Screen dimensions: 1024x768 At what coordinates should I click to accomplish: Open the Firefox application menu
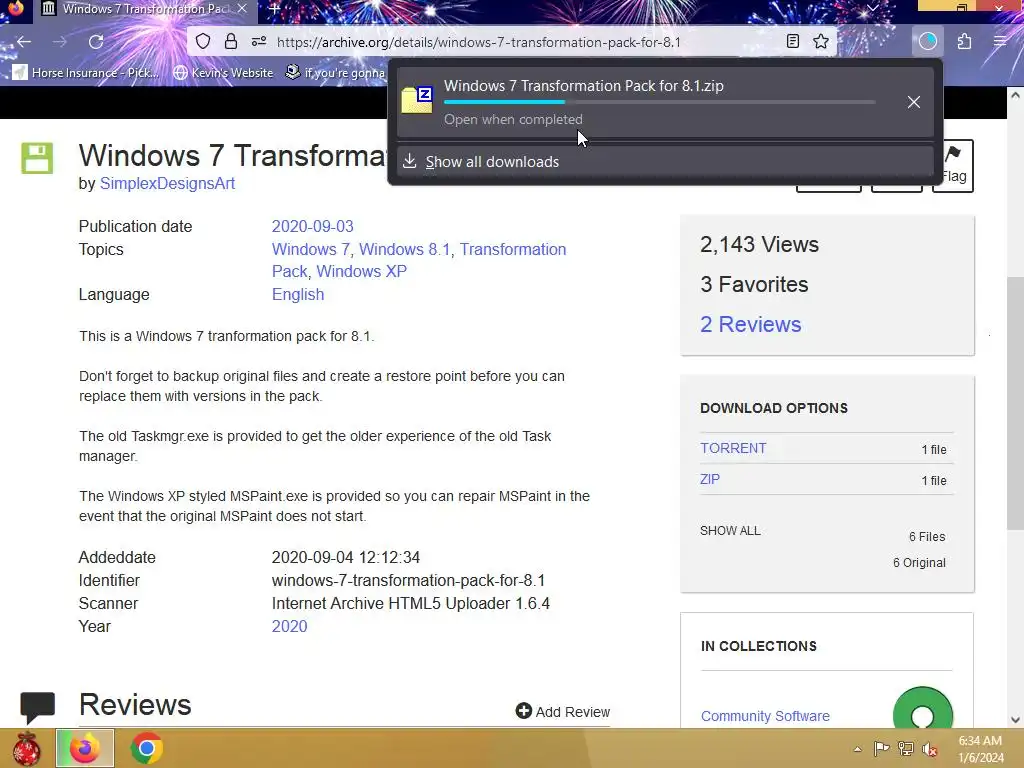click(1000, 42)
